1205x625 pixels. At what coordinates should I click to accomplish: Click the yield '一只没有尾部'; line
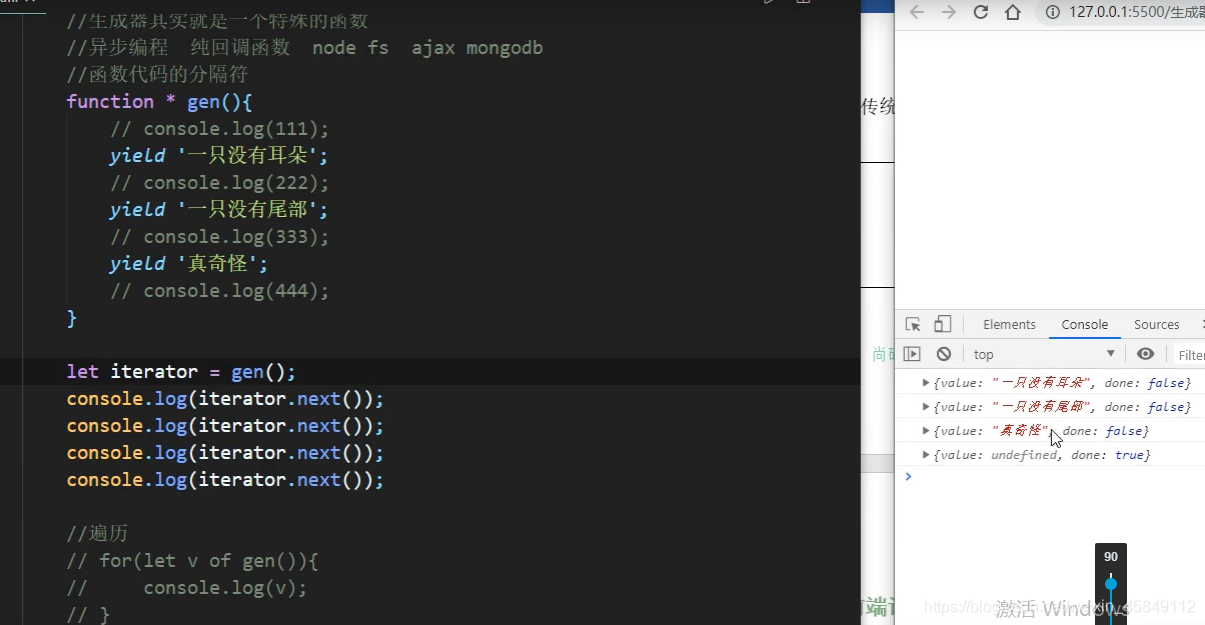(219, 210)
